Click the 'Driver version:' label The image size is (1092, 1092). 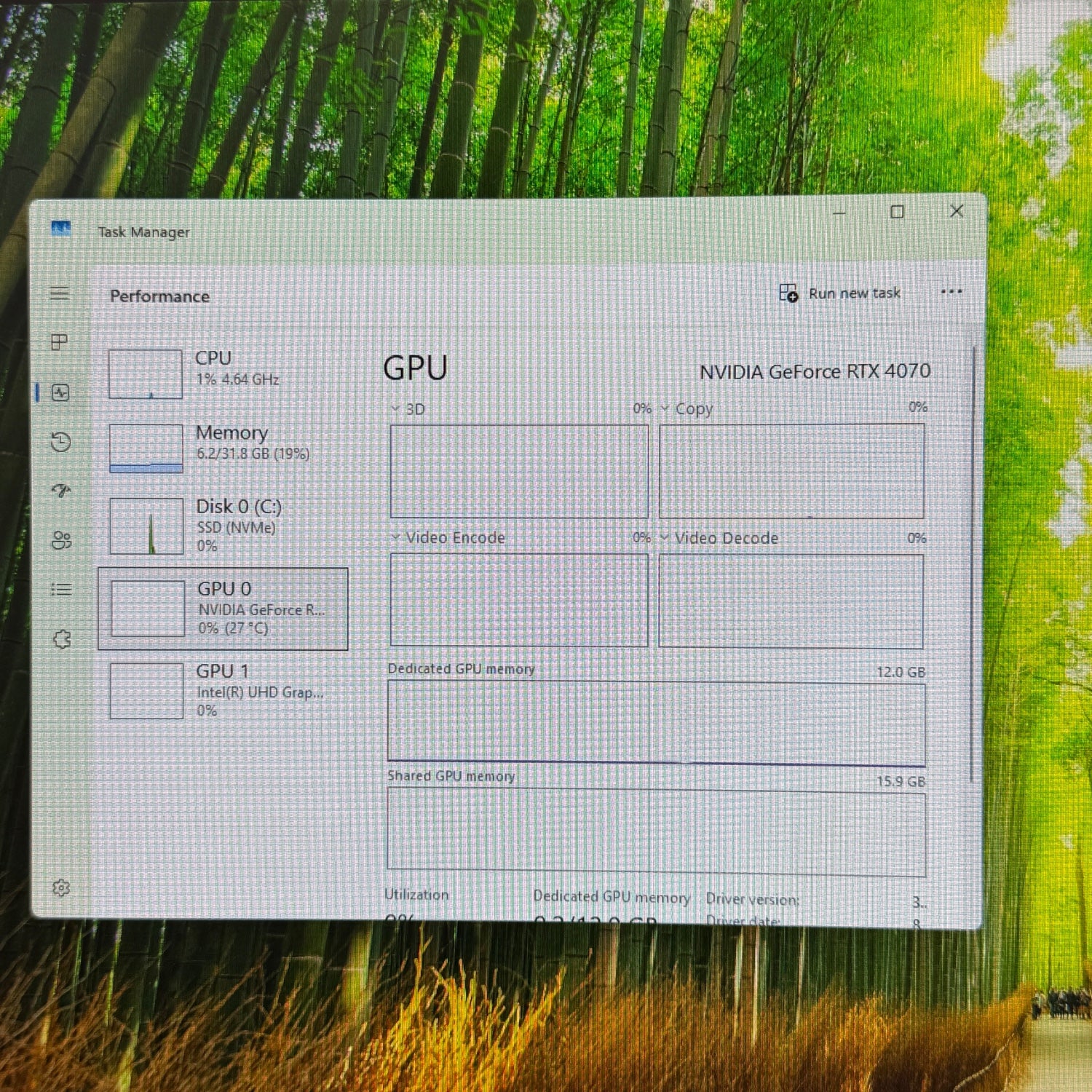[x=753, y=899]
